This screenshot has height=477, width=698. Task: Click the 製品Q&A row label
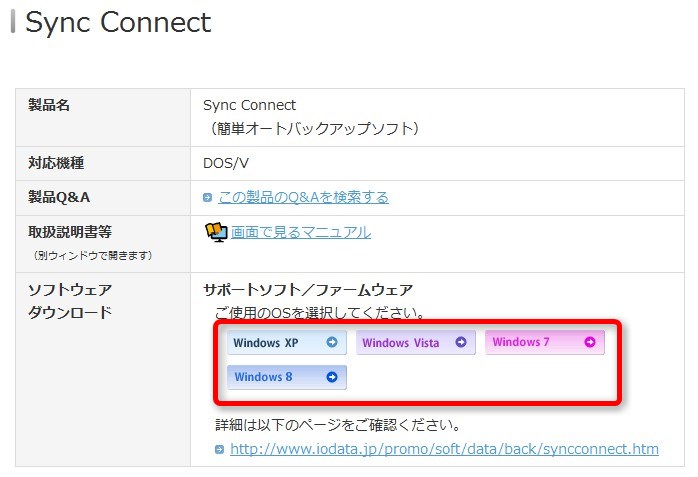(59, 197)
